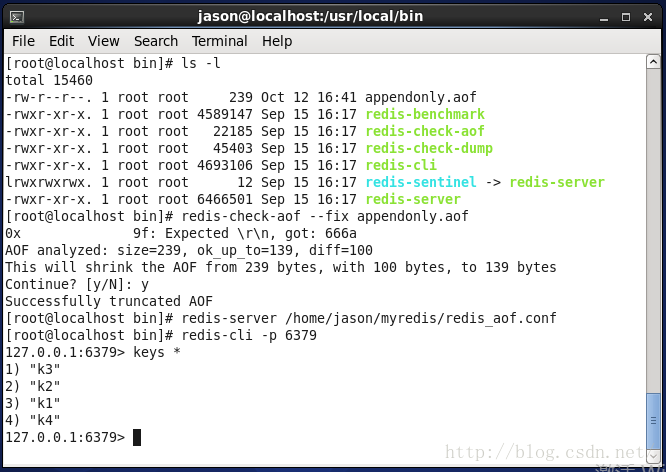Screen dimensions: 666x472
Task: Click the 'redis-cli -p 6379' command
Action: coord(249,335)
